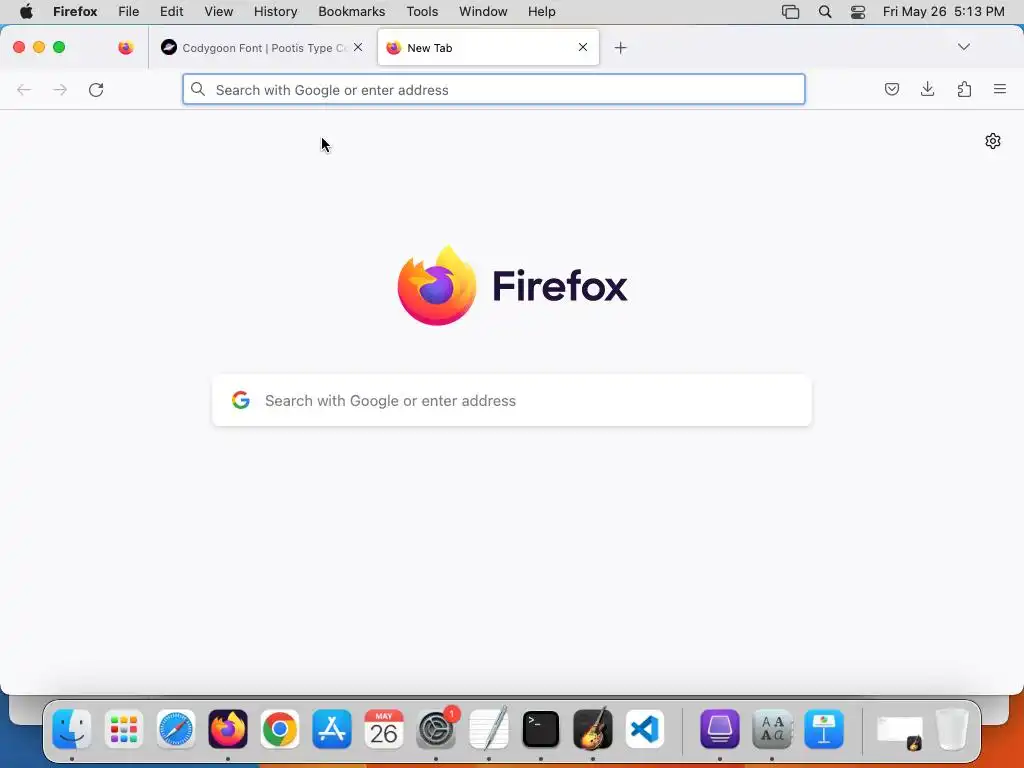Open the View menu
The image size is (1024, 768).
pyautogui.click(x=219, y=12)
